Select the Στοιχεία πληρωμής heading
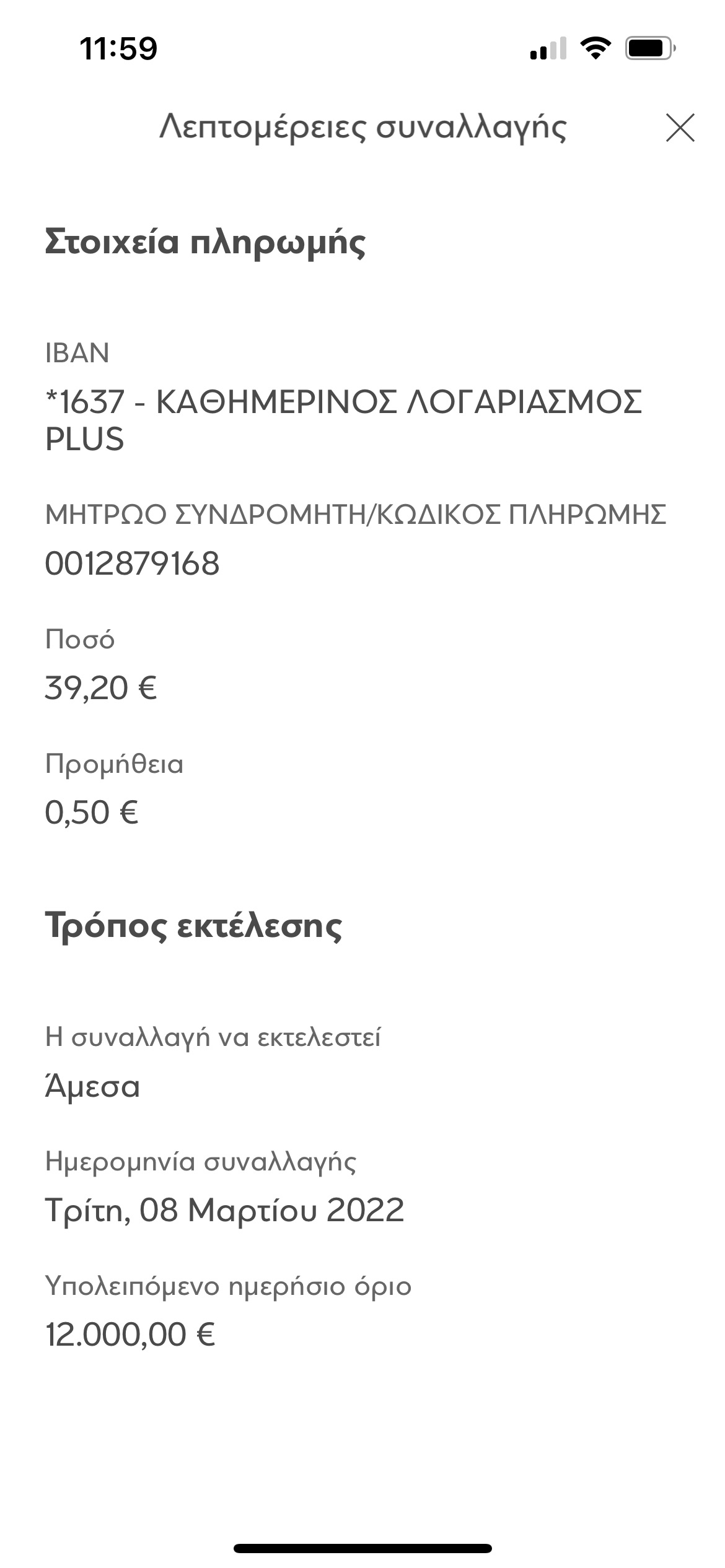The image size is (725, 1568). pos(205,242)
